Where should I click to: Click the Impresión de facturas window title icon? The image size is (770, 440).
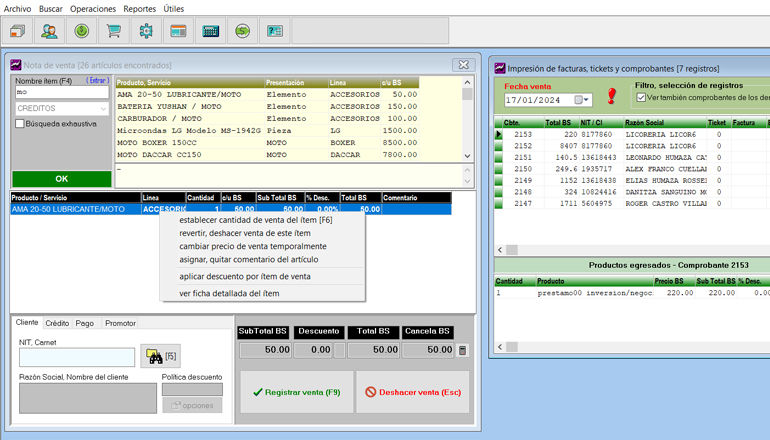click(x=500, y=68)
